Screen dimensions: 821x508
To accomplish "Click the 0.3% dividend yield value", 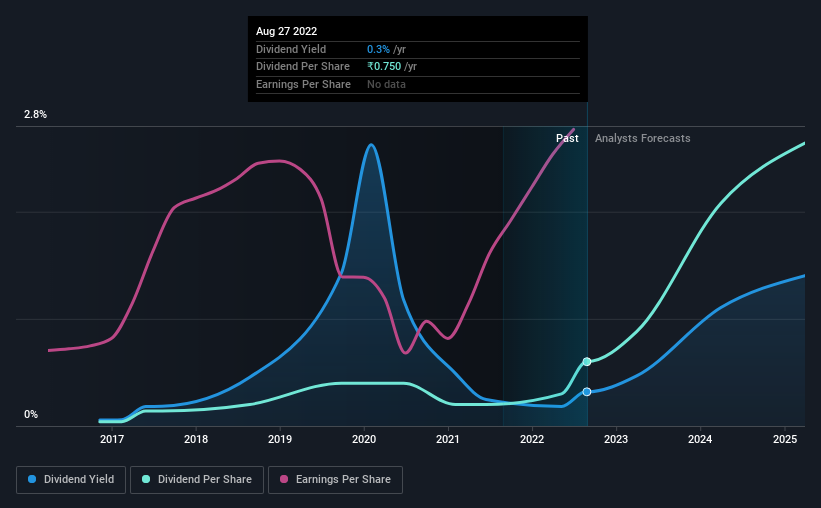I will [378, 49].
